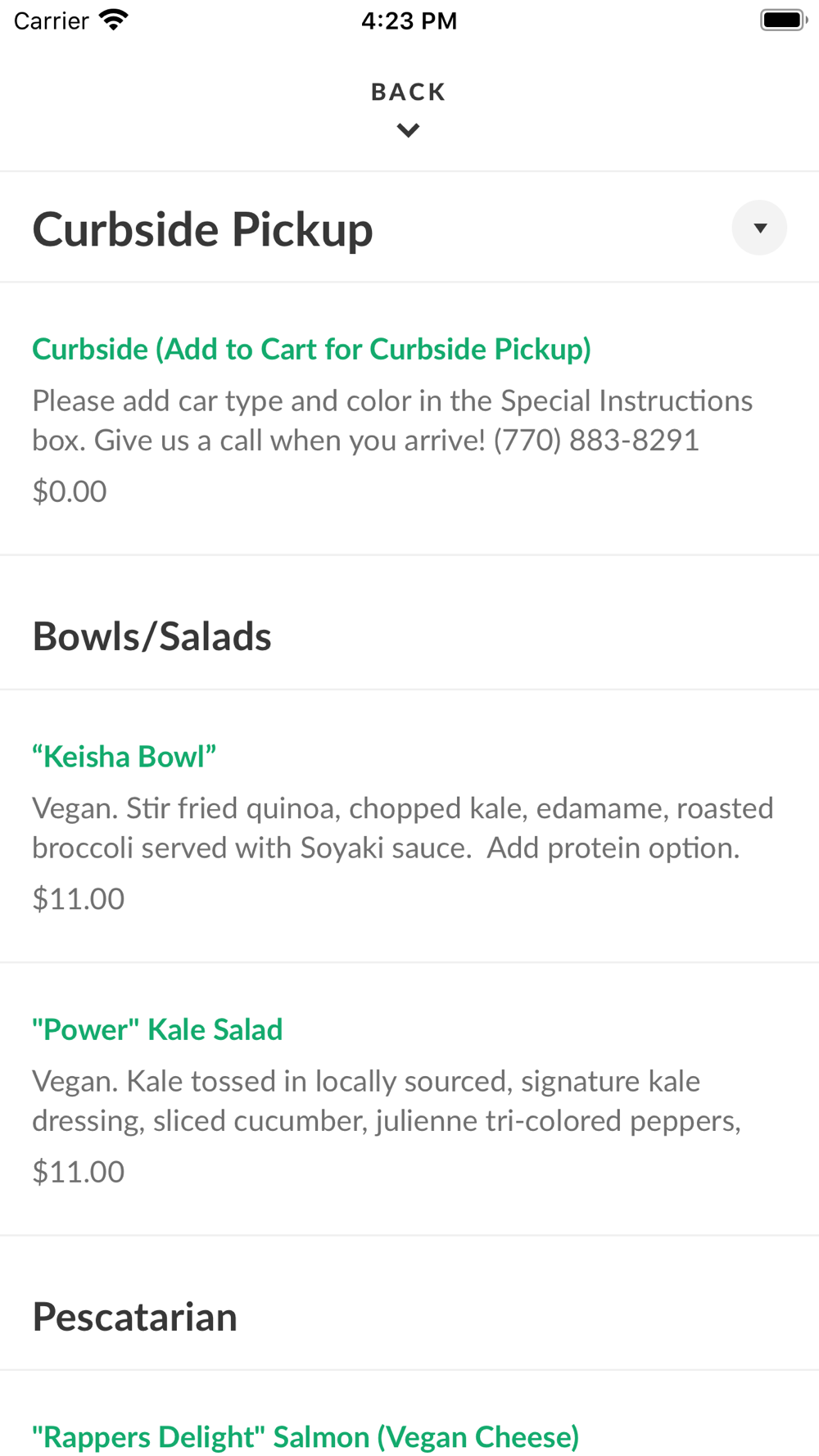Tap the Carrier label in status bar
Screen dimensions: 819x1456
[52, 20]
